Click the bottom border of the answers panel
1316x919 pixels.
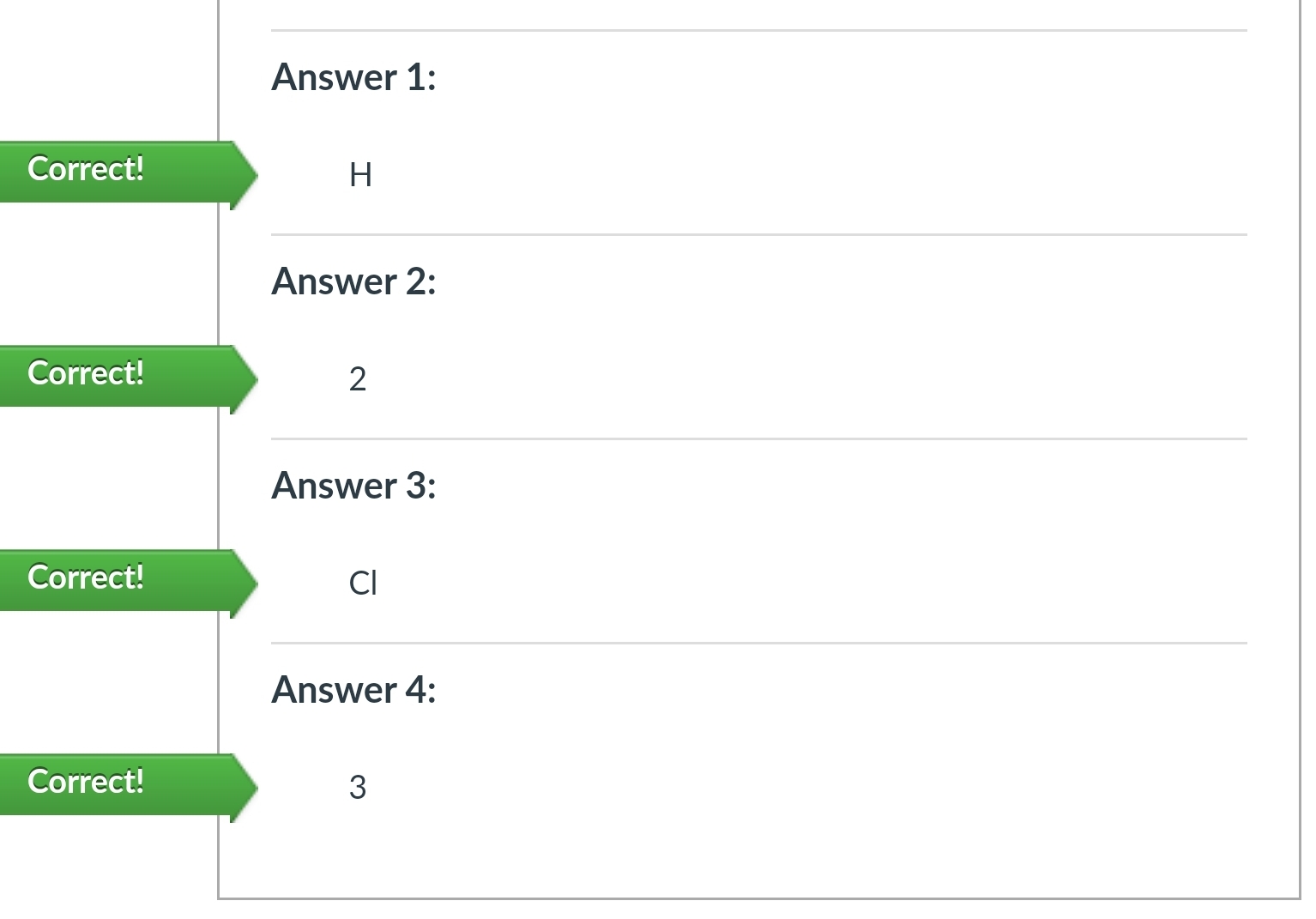[x=758, y=898]
